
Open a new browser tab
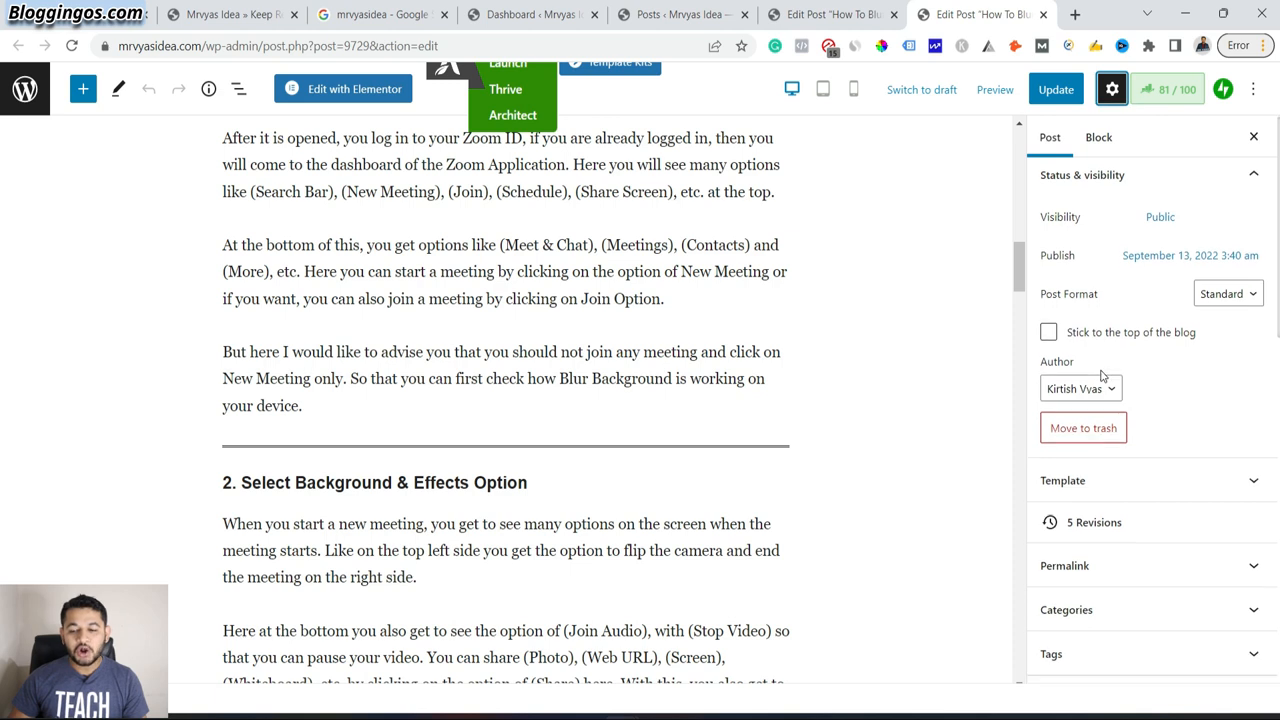[x=1075, y=15]
